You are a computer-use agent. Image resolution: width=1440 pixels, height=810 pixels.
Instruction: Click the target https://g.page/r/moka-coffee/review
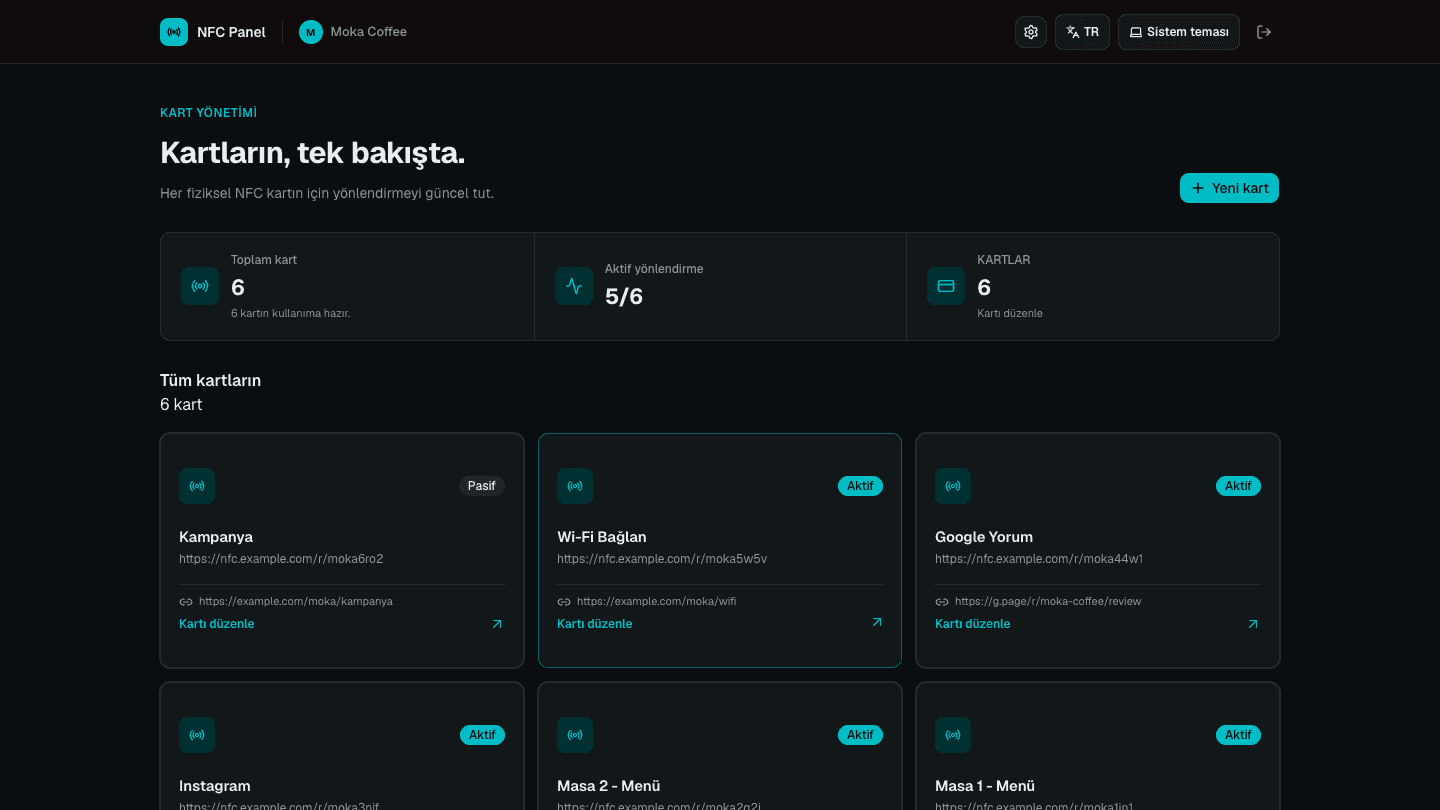pos(1048,602)
